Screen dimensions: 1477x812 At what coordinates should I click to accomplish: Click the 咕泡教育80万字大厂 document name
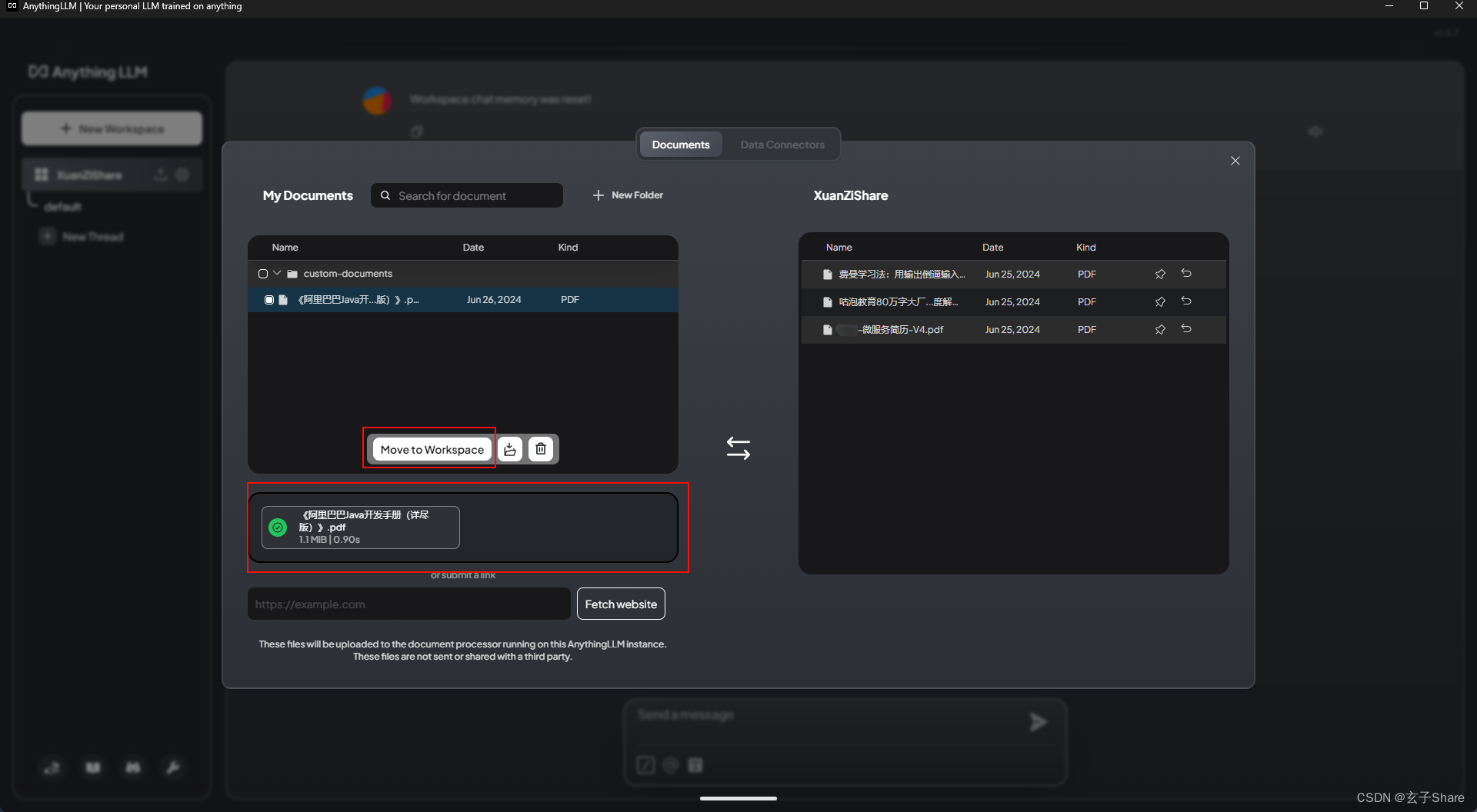[x=899, y=302]
